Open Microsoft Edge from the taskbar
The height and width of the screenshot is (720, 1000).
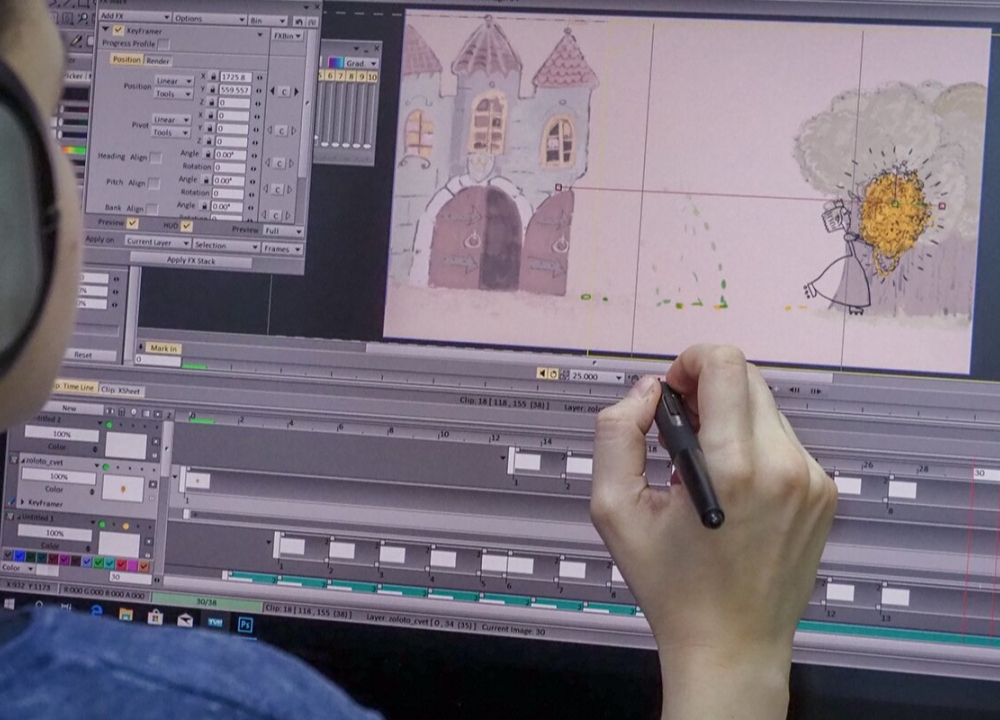[x=97, y=610]
